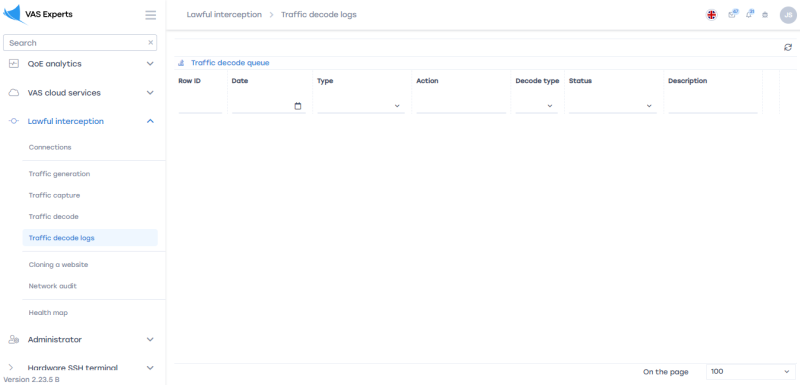Image resolution: width=800 pixels, height=385 pixels.
Task: Open the language flag selector
Action: (711, 15)
